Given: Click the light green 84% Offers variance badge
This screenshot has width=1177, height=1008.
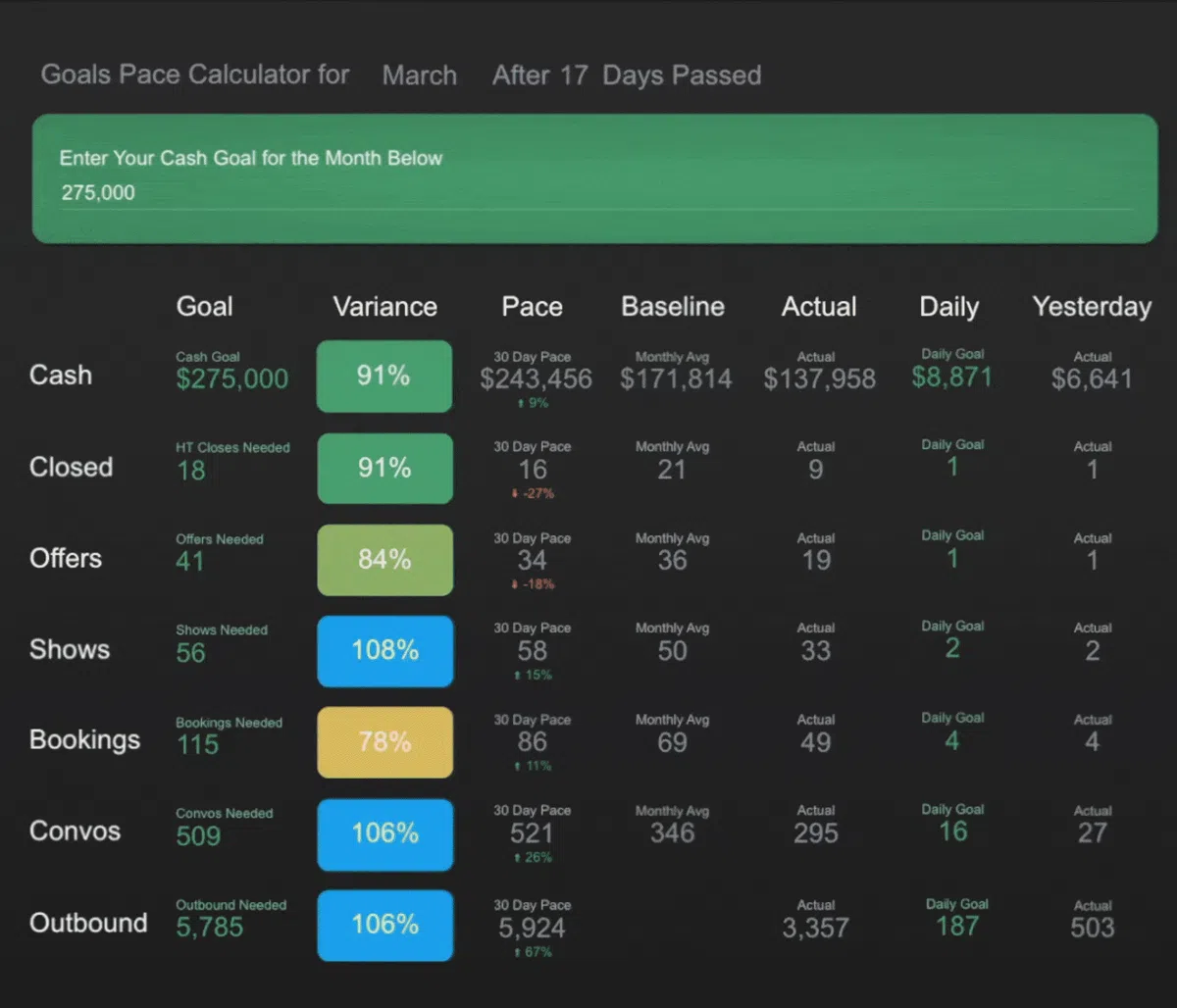Looking at the screenshot, I should [x=384, y=560].
